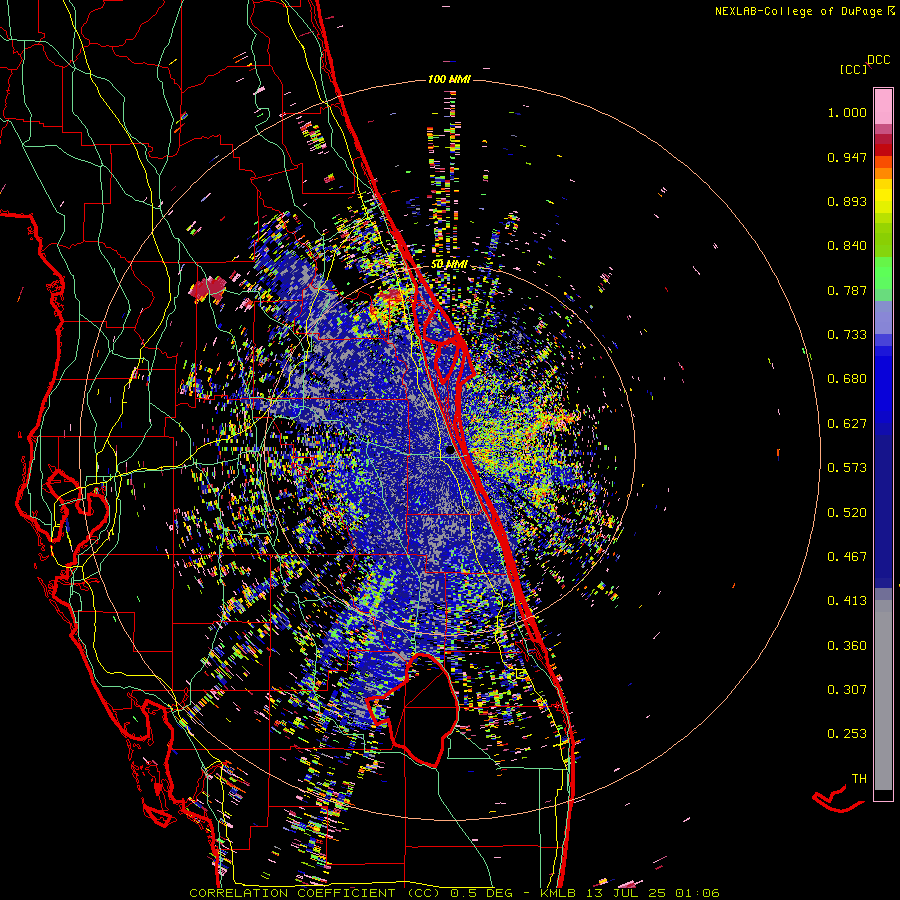This screenshot has width=900, height=900.
Task: Click the 50 NMI range ring label
Action: [x=449, y=265]
